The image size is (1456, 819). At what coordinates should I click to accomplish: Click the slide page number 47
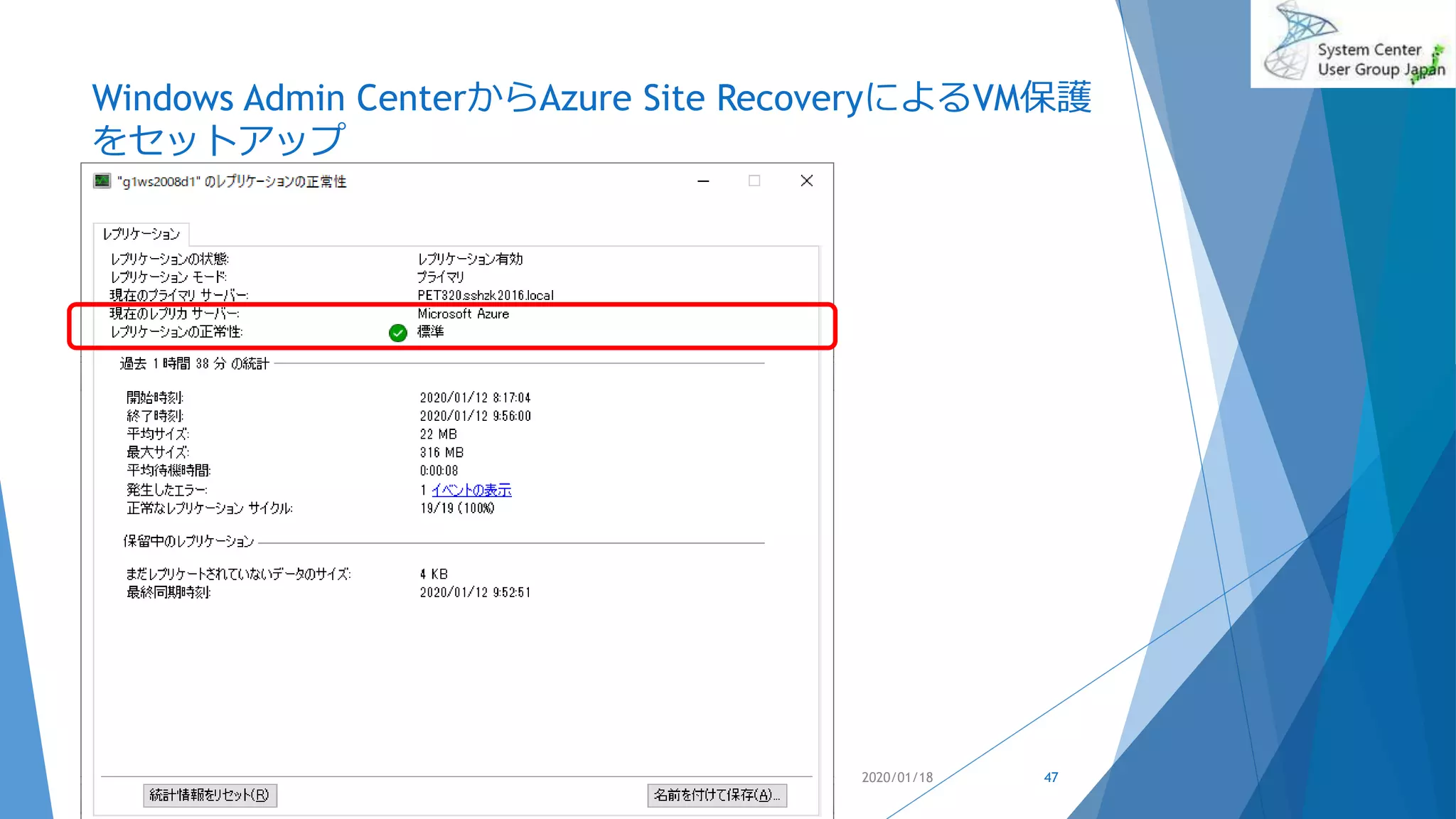[x=1051, y=778]
